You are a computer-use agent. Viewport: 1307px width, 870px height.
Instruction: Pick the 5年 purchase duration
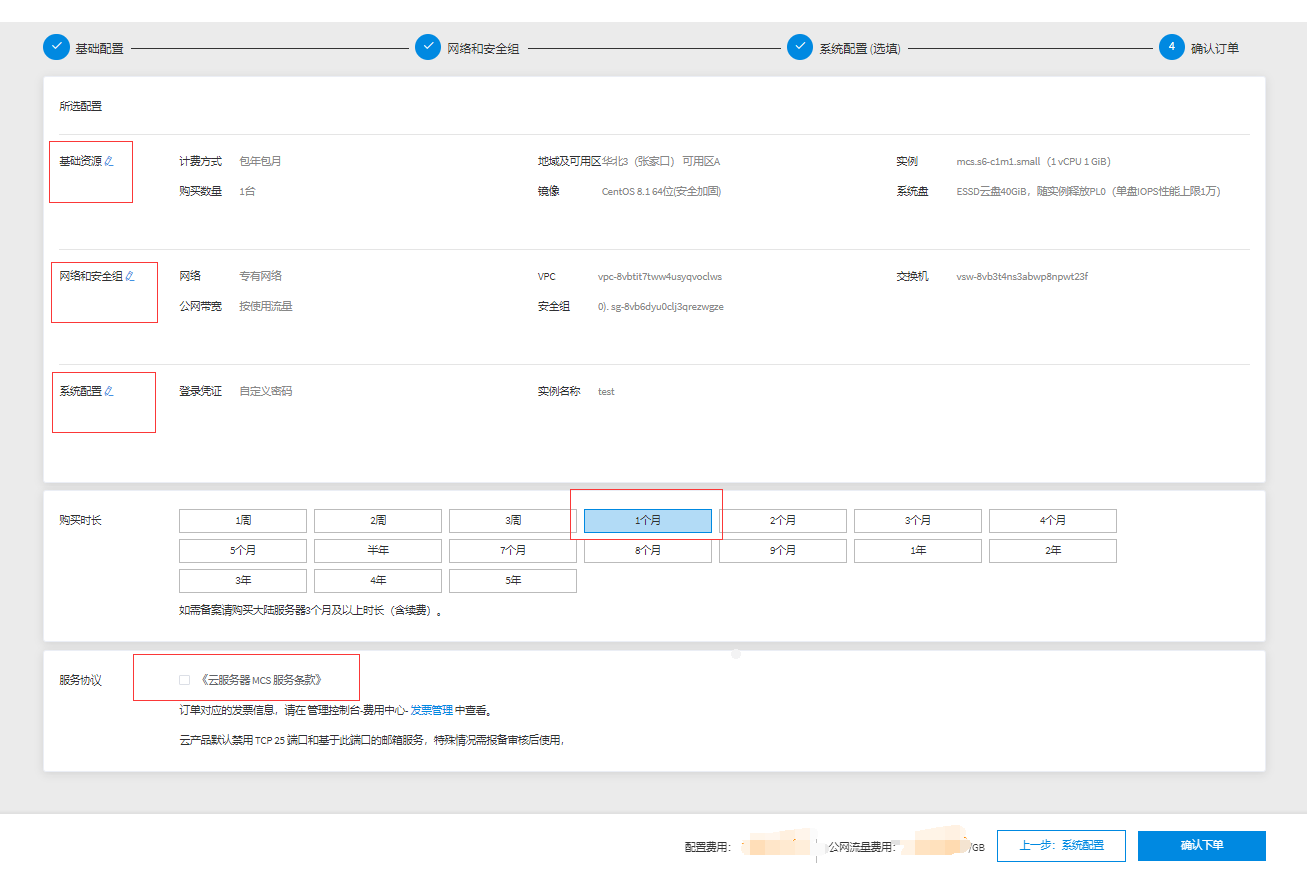pos(513,581)
